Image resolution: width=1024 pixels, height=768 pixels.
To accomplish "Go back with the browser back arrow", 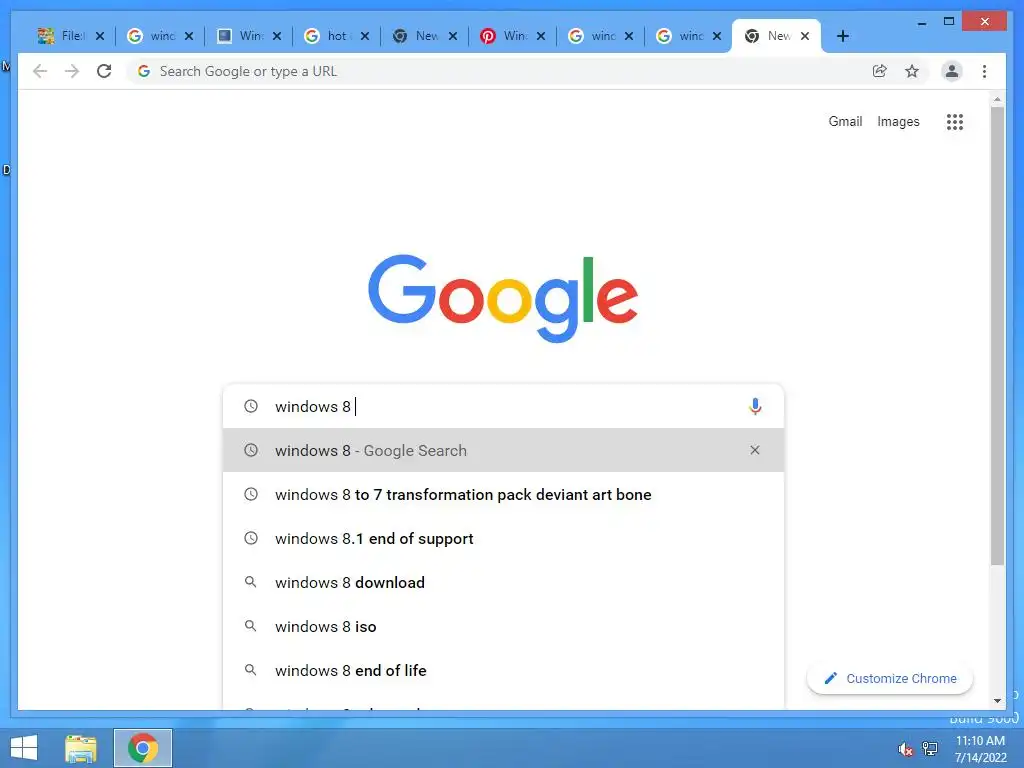I will (x=40, y=71).
